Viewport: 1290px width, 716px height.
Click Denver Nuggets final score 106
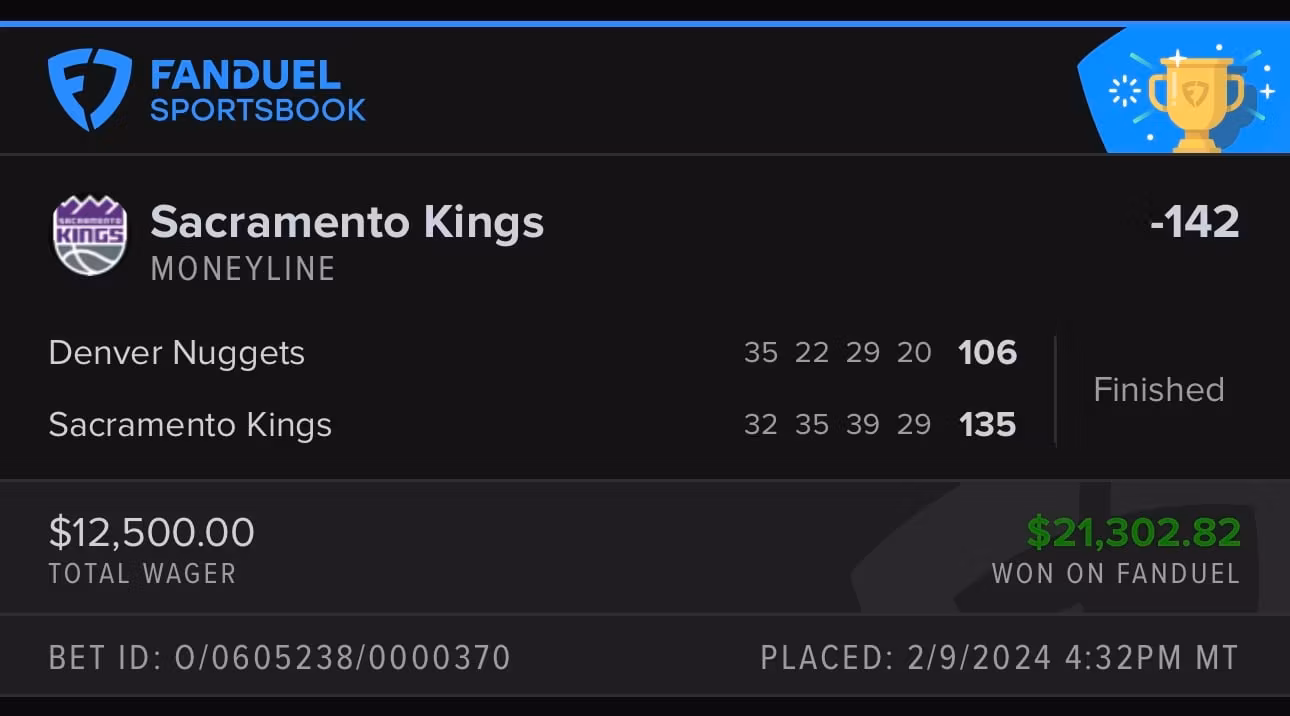pyautogui.click(x=987, y=353)
